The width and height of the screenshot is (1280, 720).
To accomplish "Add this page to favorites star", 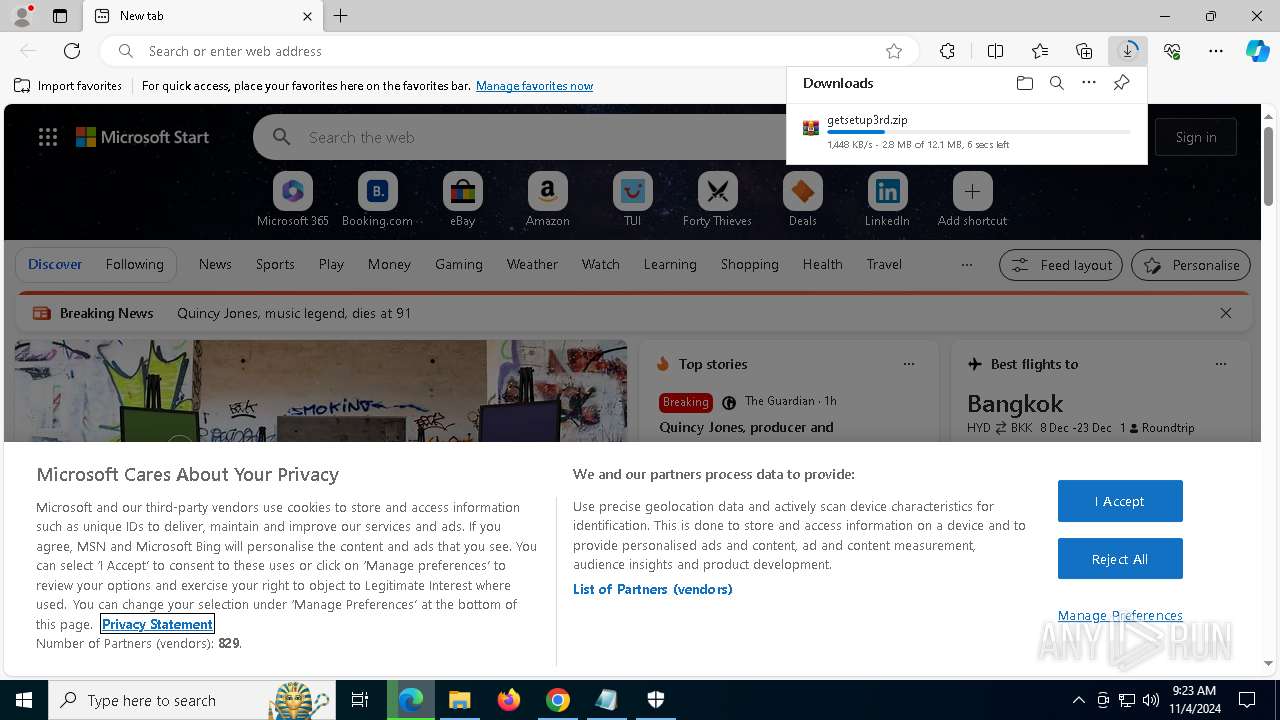I will tap(894, 51).
